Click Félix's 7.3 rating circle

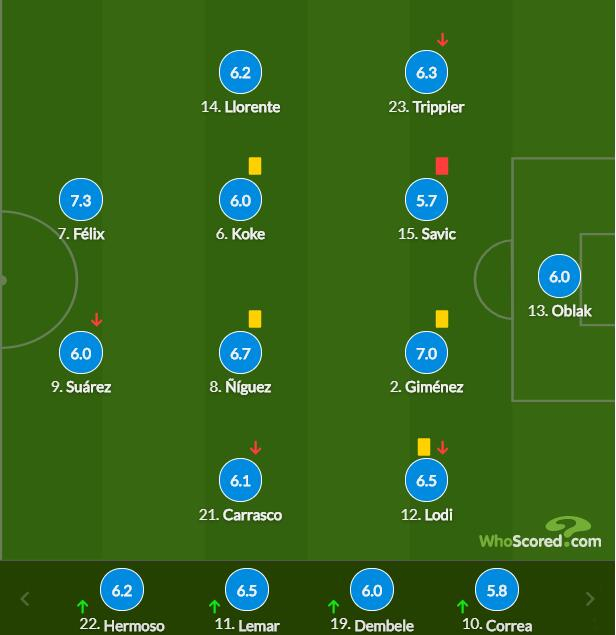point(81,200)
